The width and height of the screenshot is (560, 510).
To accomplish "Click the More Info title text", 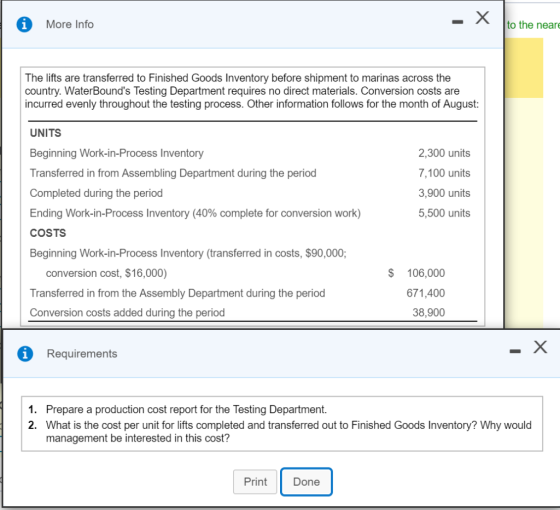I will point(70,24).
